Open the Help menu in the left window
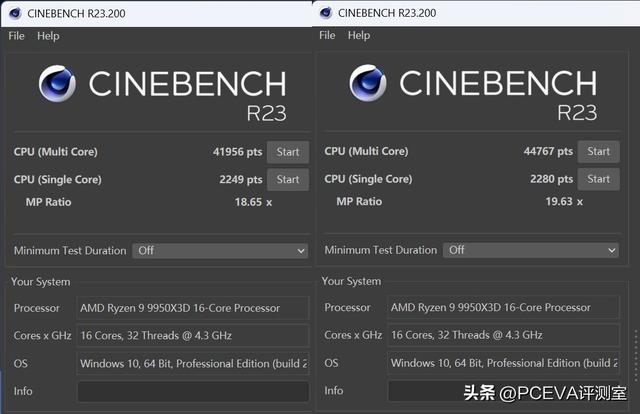The image size is (640, 414). pyautogui.click(x=48, y=36)
